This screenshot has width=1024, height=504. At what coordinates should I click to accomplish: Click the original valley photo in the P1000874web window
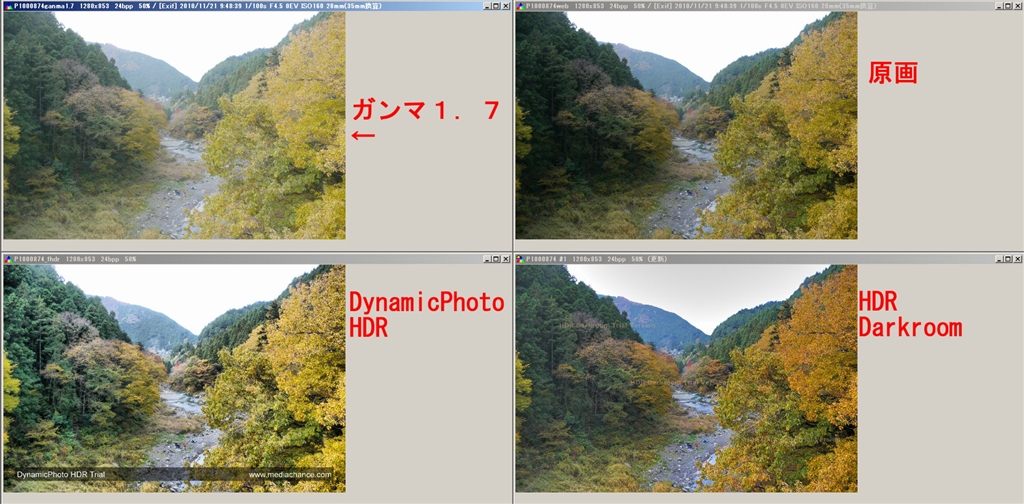686,125
